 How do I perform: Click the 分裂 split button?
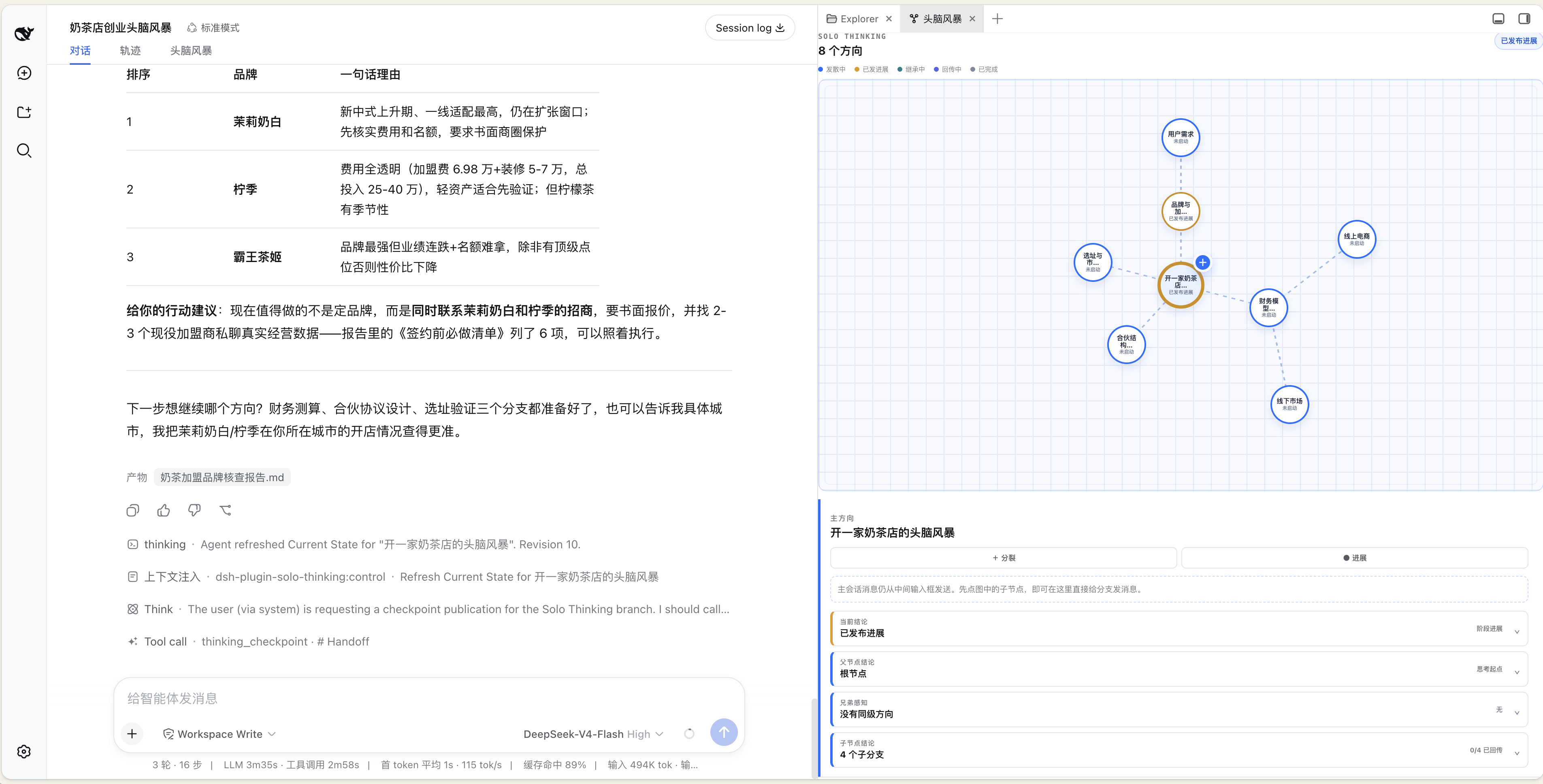(x=1004, y=558)
